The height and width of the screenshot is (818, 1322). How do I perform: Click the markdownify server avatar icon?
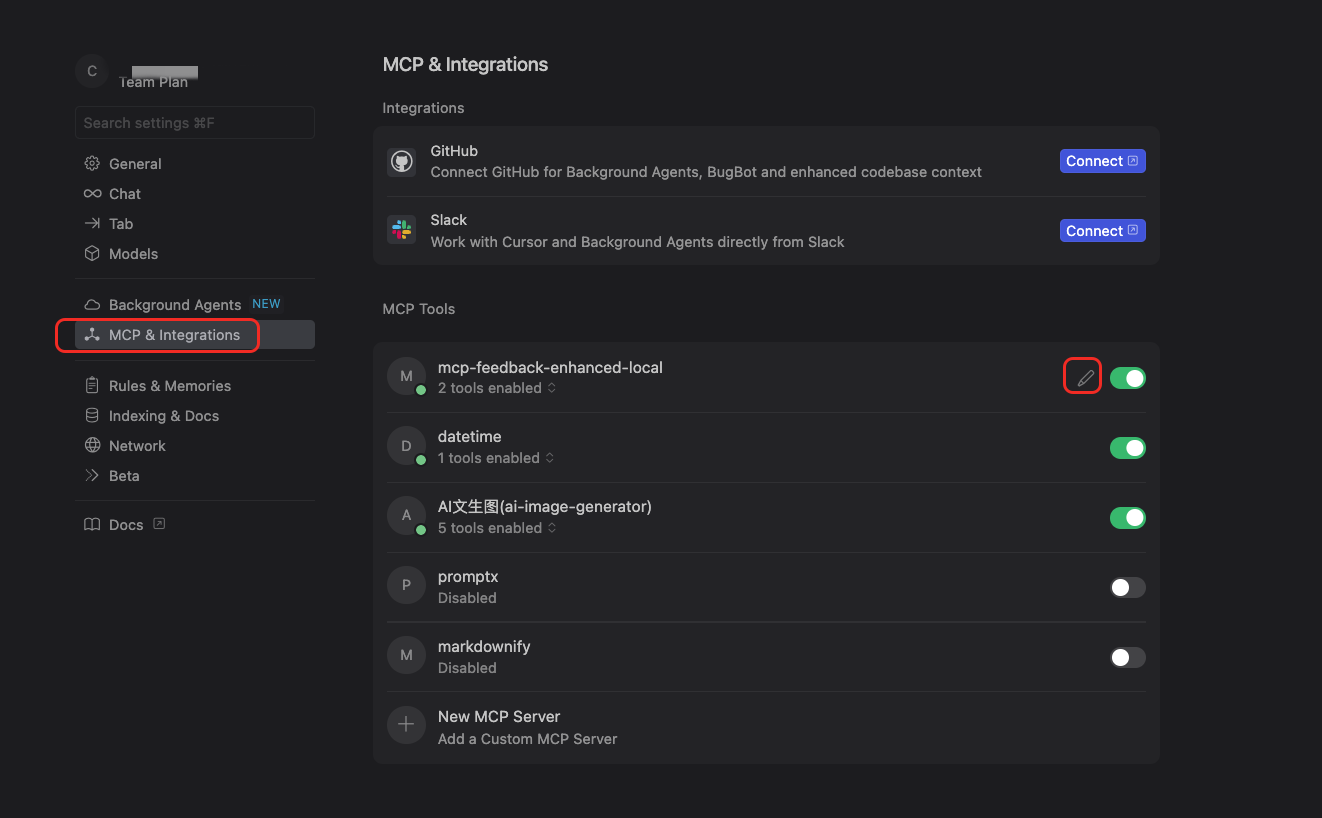(x=406, y=656)
